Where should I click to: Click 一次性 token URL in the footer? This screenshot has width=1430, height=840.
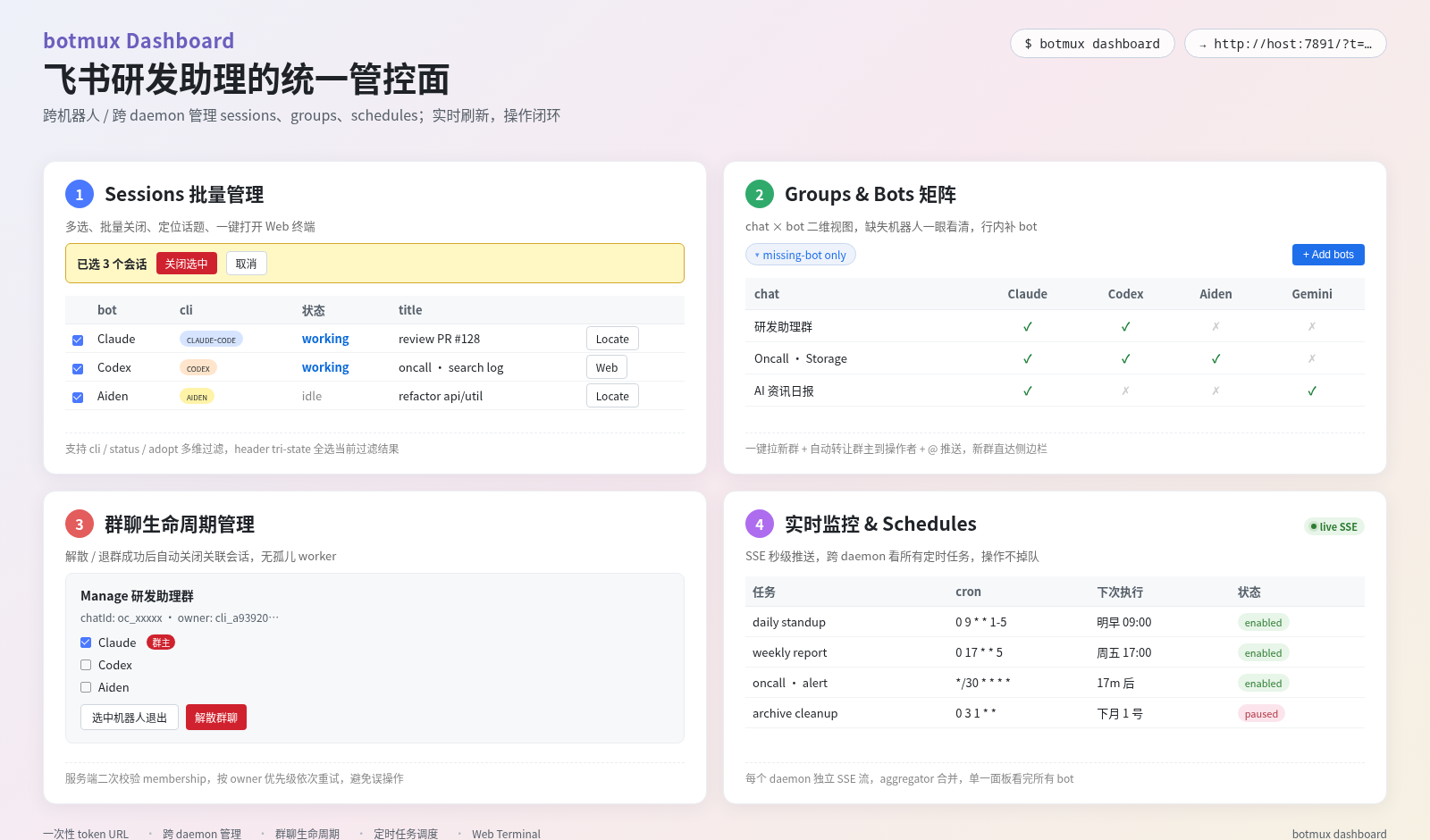pos(86,834)
